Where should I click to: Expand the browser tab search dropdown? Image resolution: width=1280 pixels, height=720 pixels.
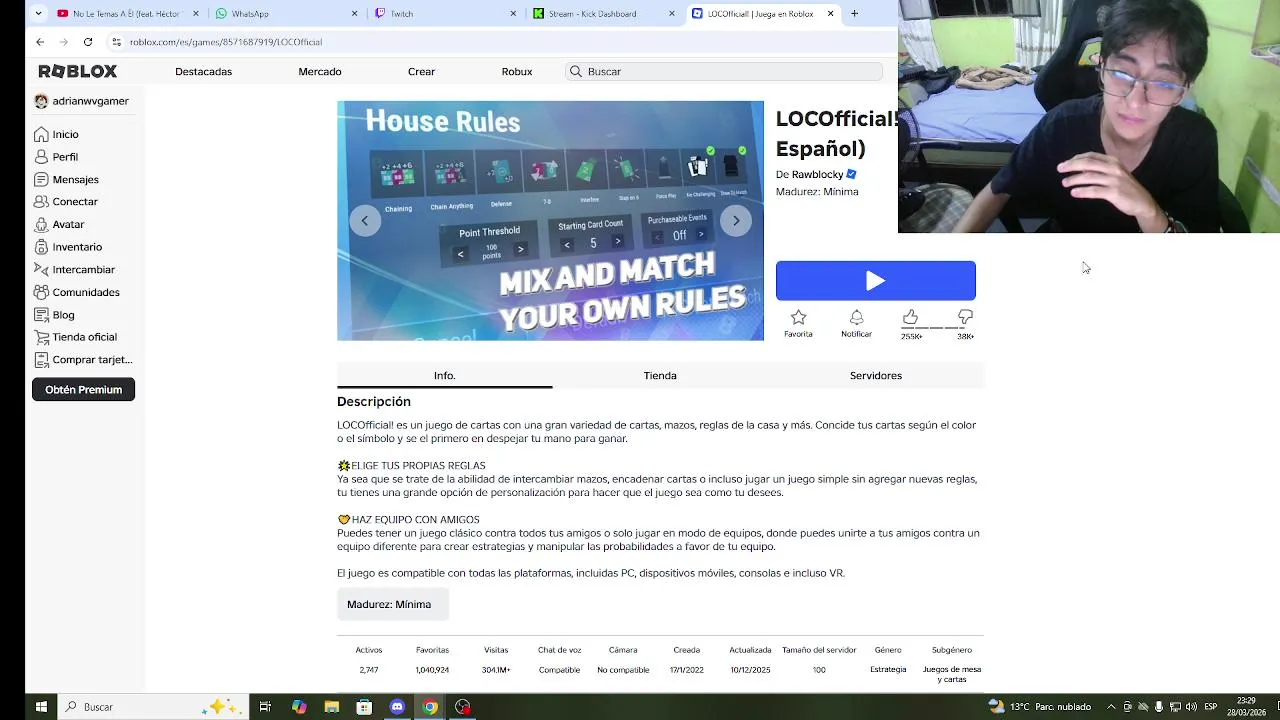(x=38, y=14)
